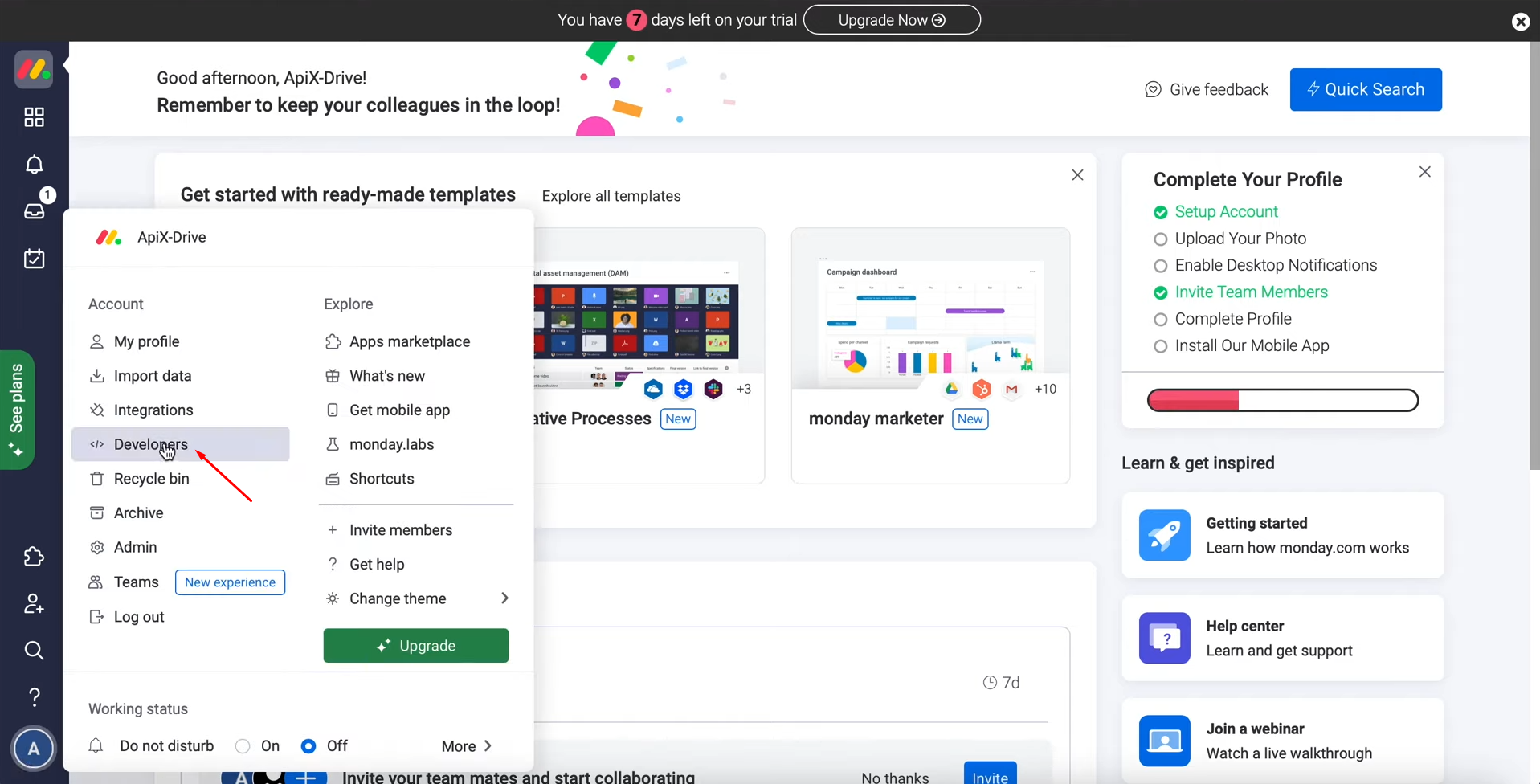Click the Do not disturb bell icon
Screen dimensions: 1540x784
96,745
